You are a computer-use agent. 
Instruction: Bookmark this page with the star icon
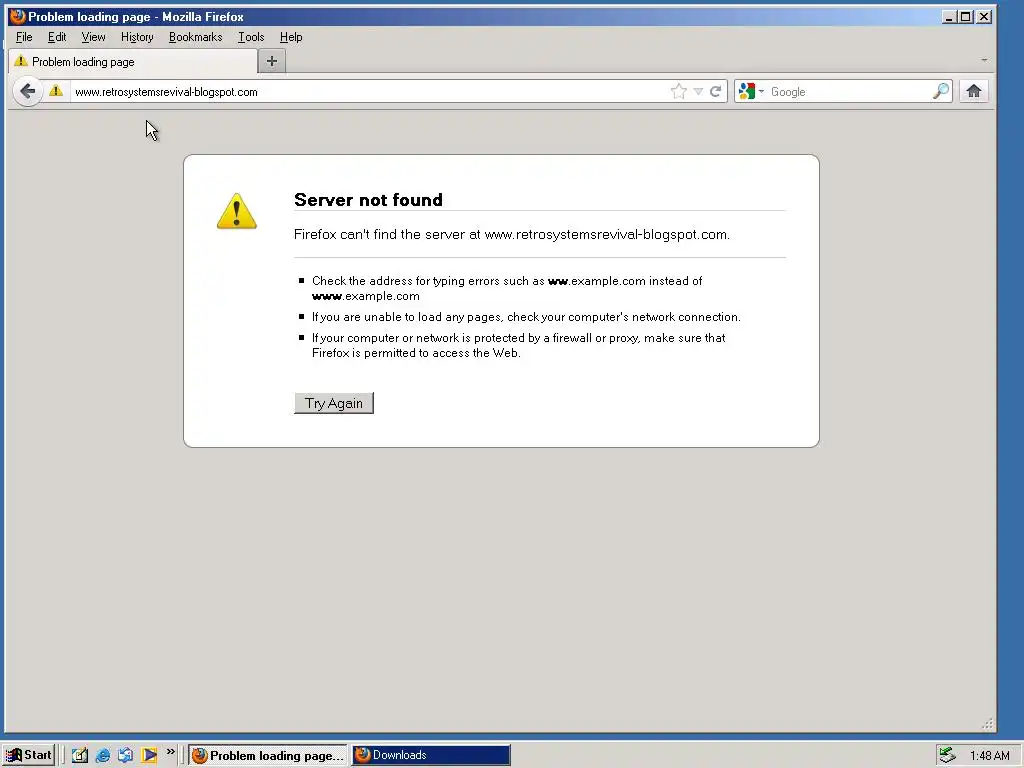679,91
